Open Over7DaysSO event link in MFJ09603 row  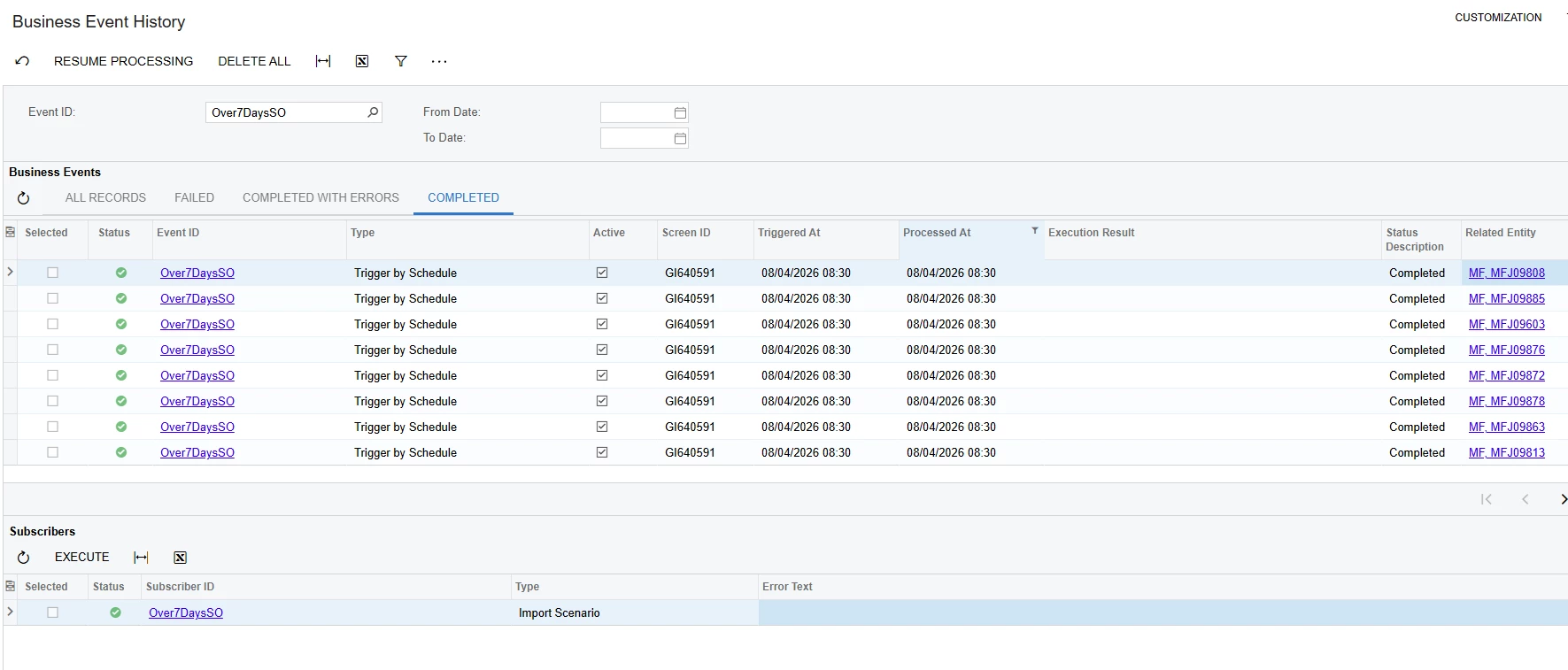click(197, 324)
